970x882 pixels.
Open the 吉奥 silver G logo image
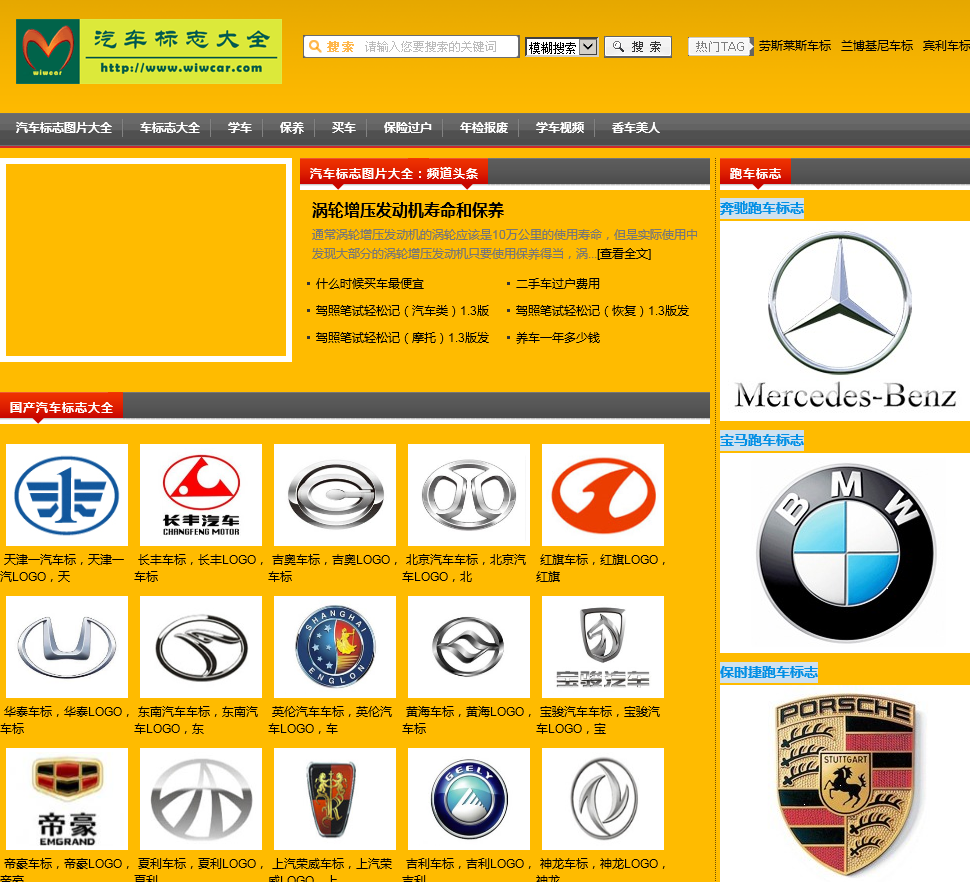tap(335, 495)
